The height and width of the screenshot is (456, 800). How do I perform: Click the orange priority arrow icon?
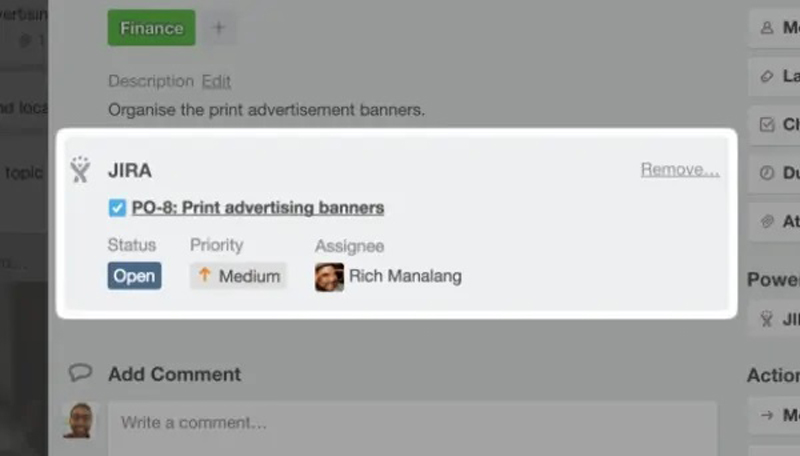(x=205, y=275)
